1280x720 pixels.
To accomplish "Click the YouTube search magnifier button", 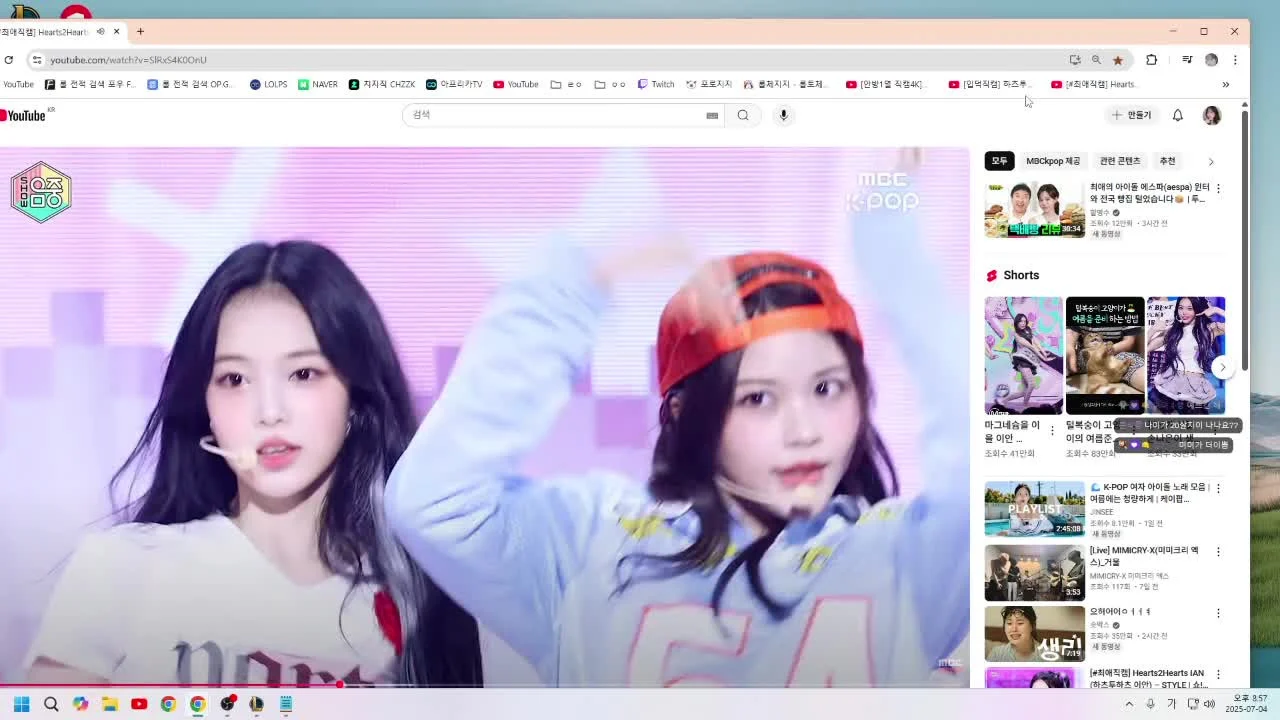I will point(743,115).
